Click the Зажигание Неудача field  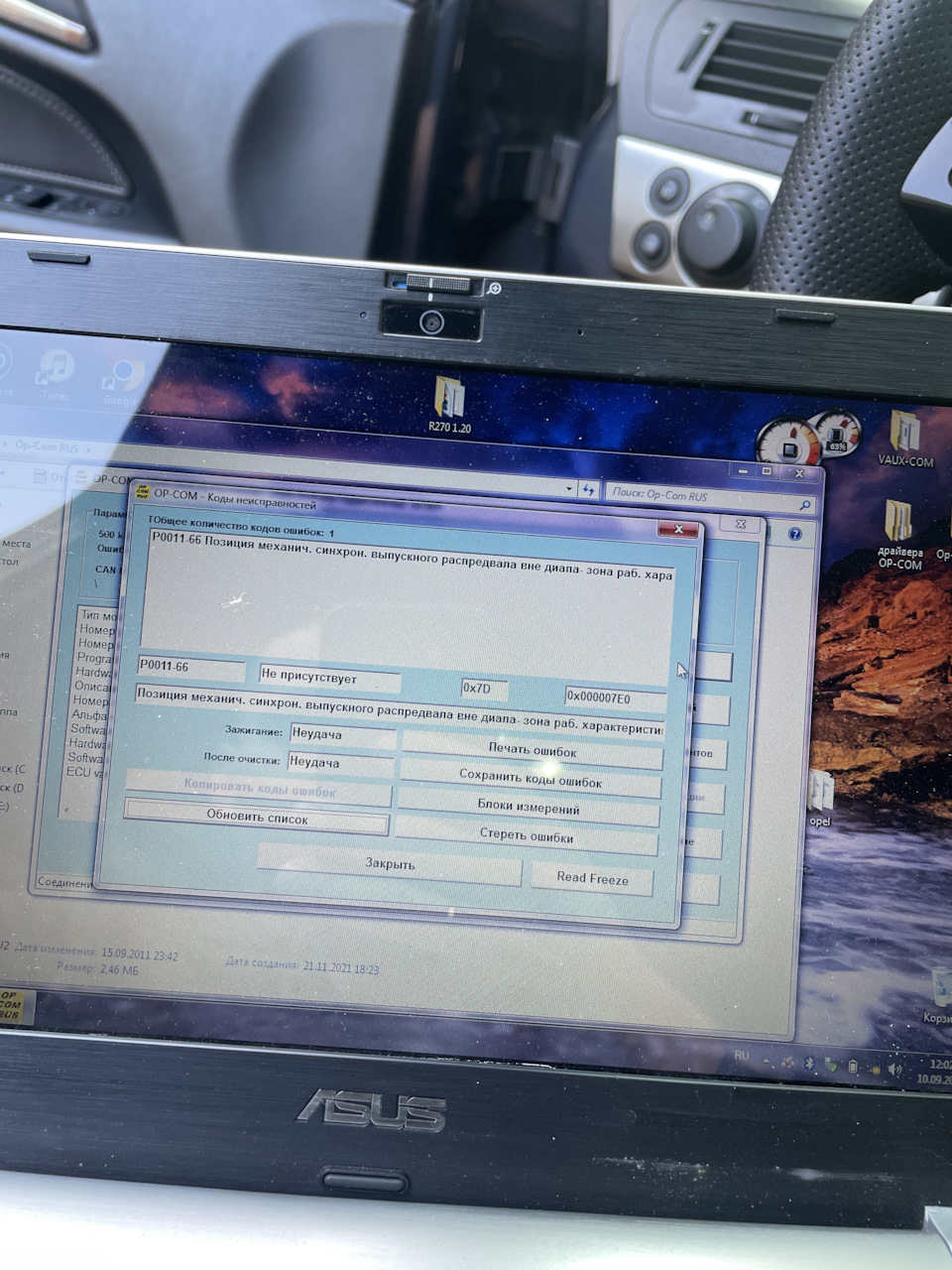tap(342, 735)
